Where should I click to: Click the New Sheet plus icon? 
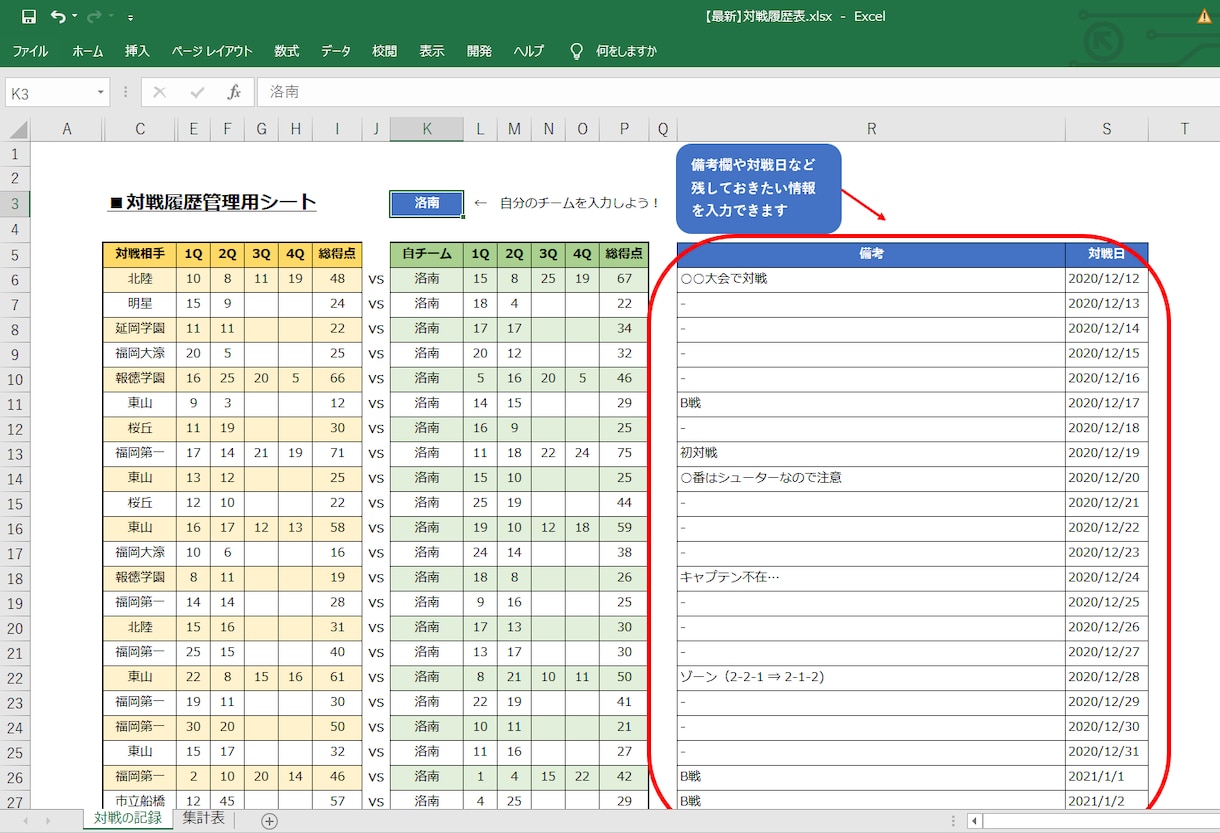[269, 821]
